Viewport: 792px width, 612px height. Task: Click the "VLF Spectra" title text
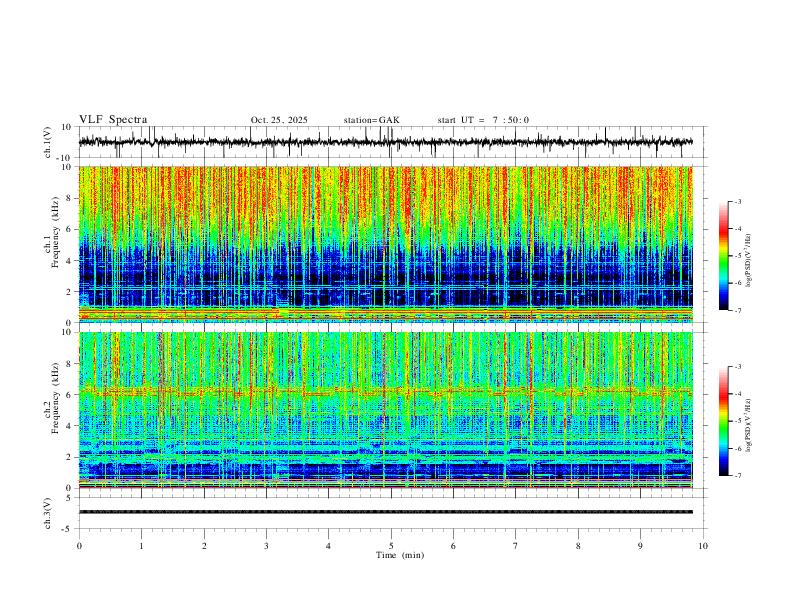pyautogui.click(x=113, y=120)
